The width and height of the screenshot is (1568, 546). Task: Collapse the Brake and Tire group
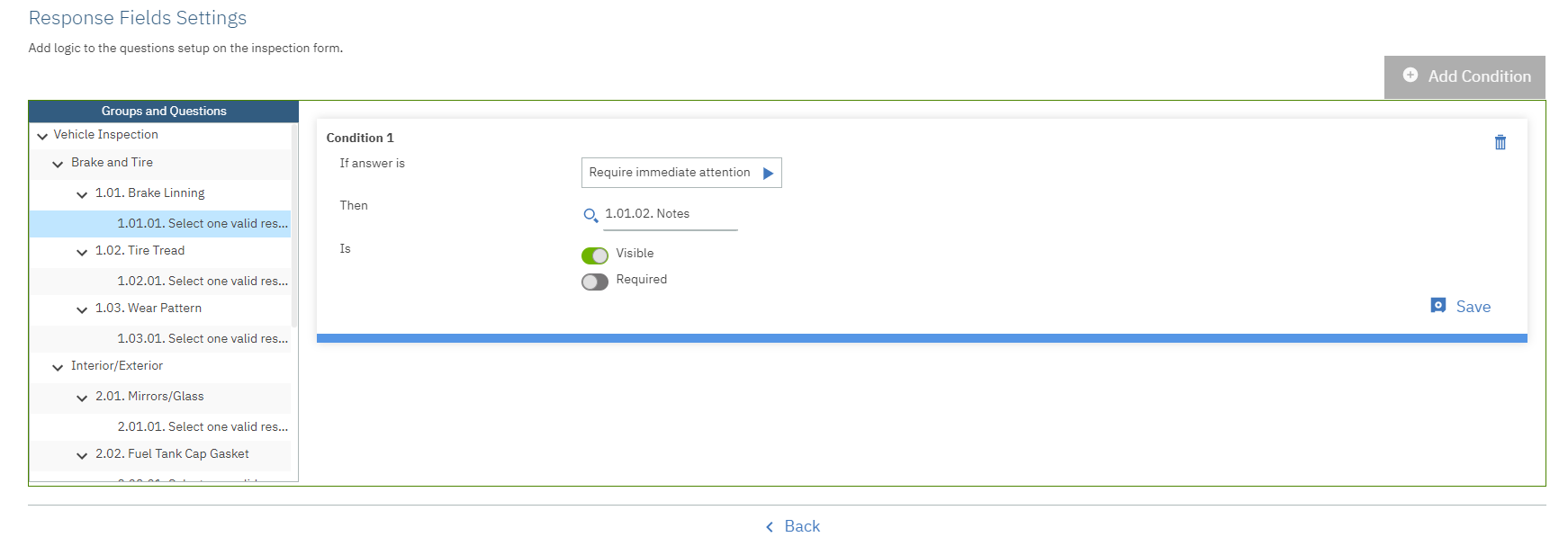(58, 164)
